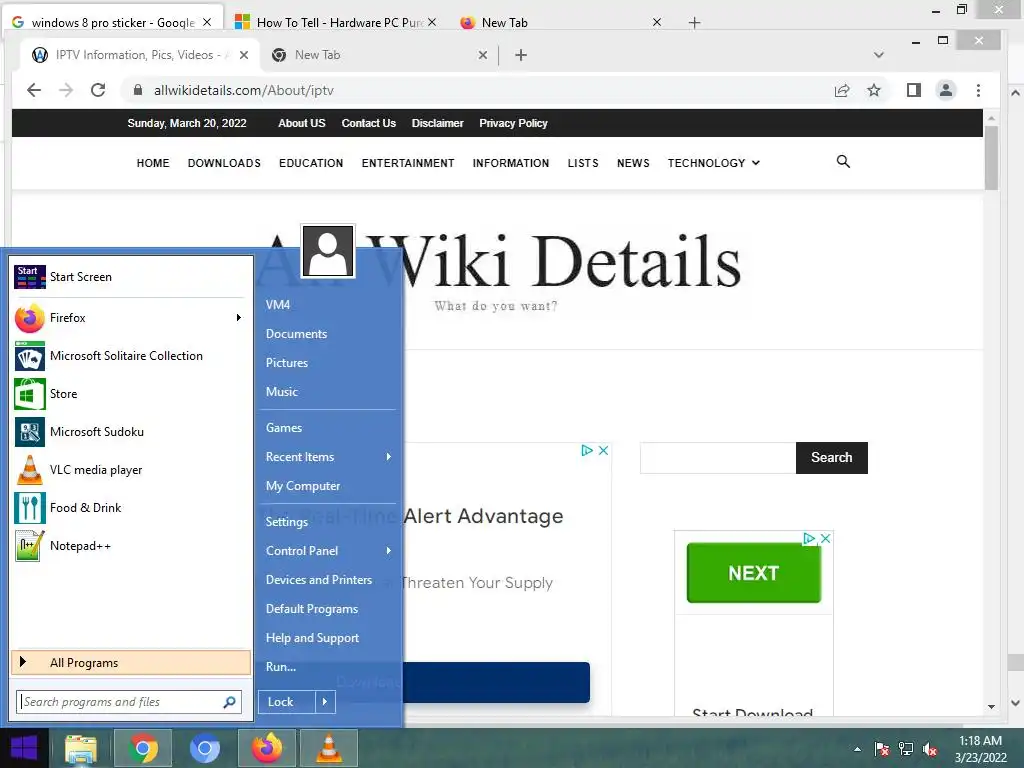Click the Windows Start button on taskbar

point(24,748)
